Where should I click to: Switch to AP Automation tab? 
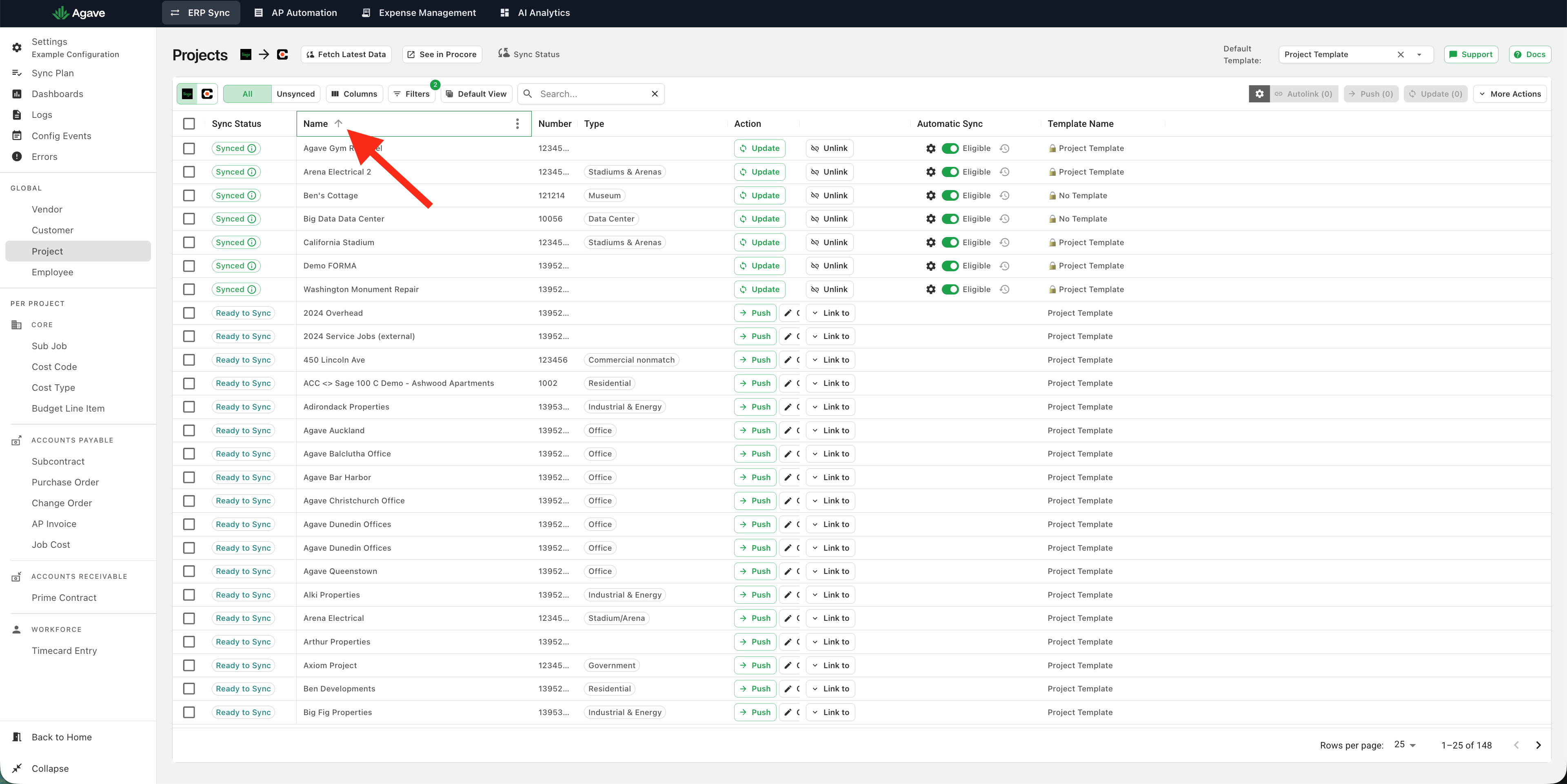point(295,13)
